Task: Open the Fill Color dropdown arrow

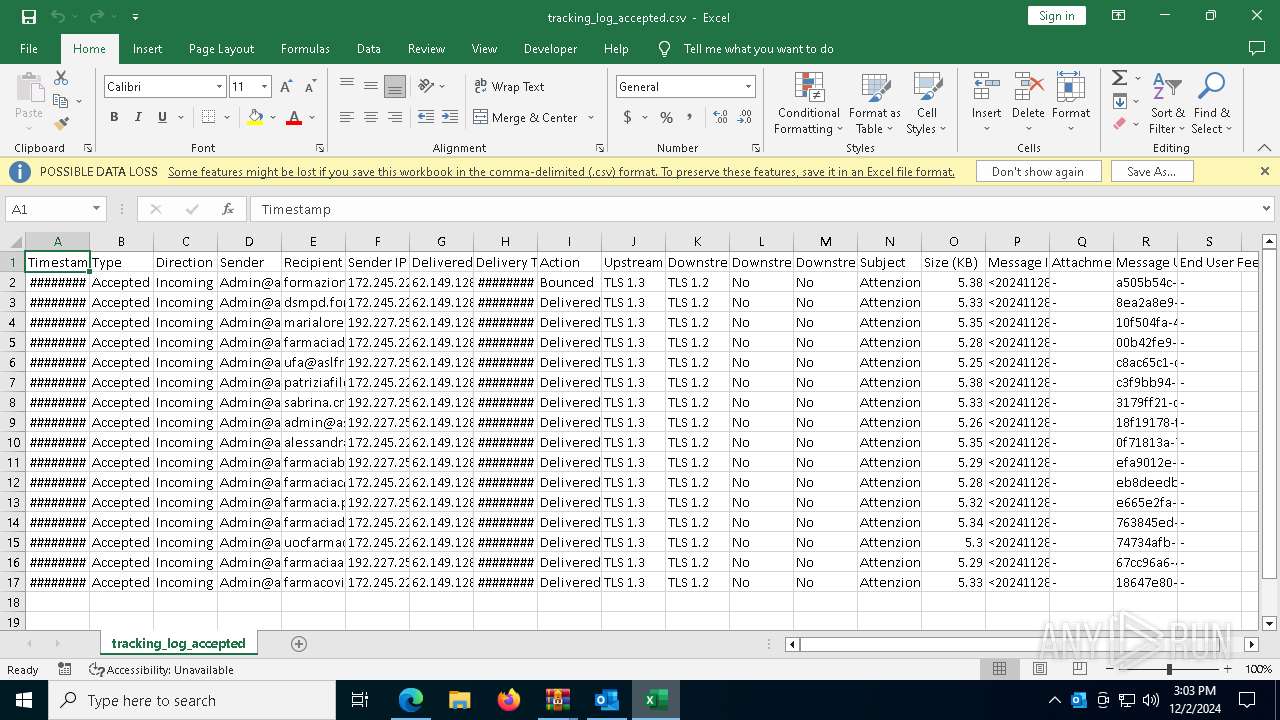Action: 272,118
